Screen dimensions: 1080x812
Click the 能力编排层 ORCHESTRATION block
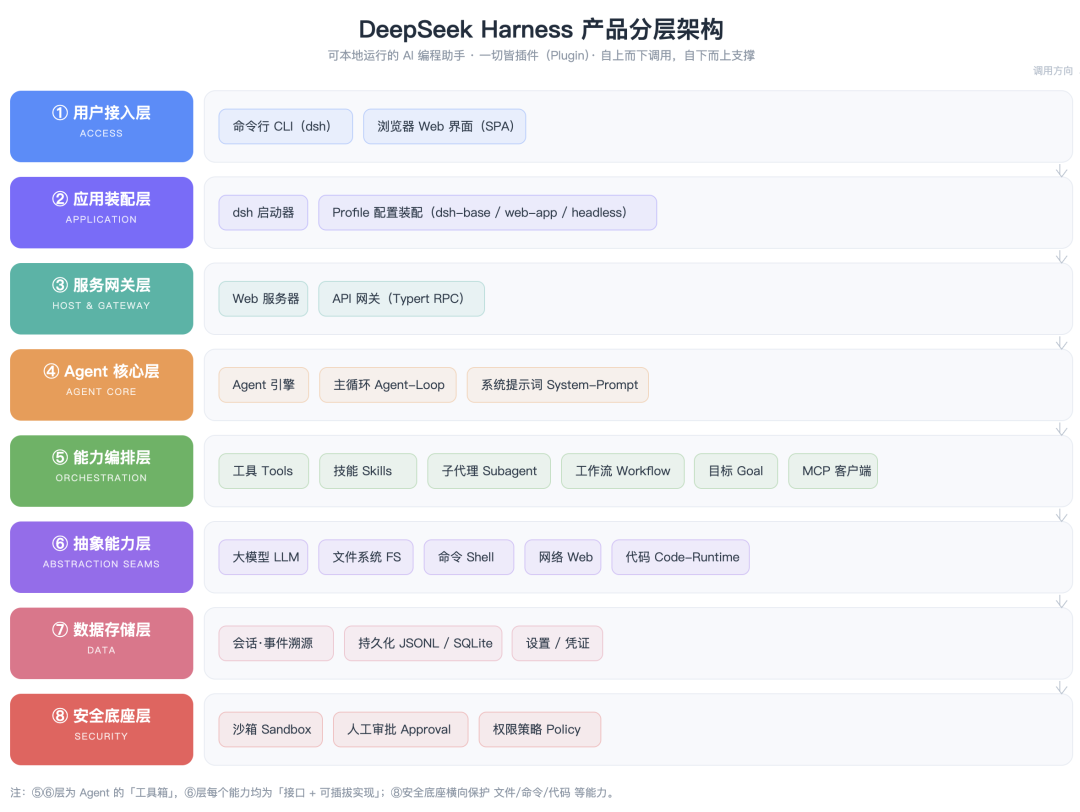pos(101,470)
